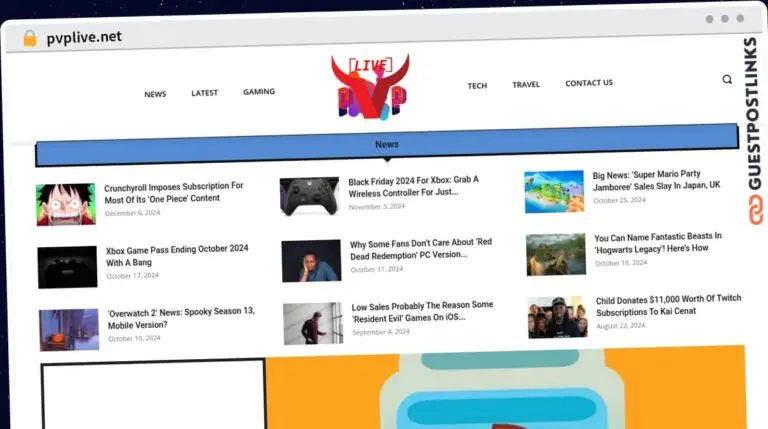768x429 pixels.
Task: Open the Gaming menu item
Action: coord(259,92)
